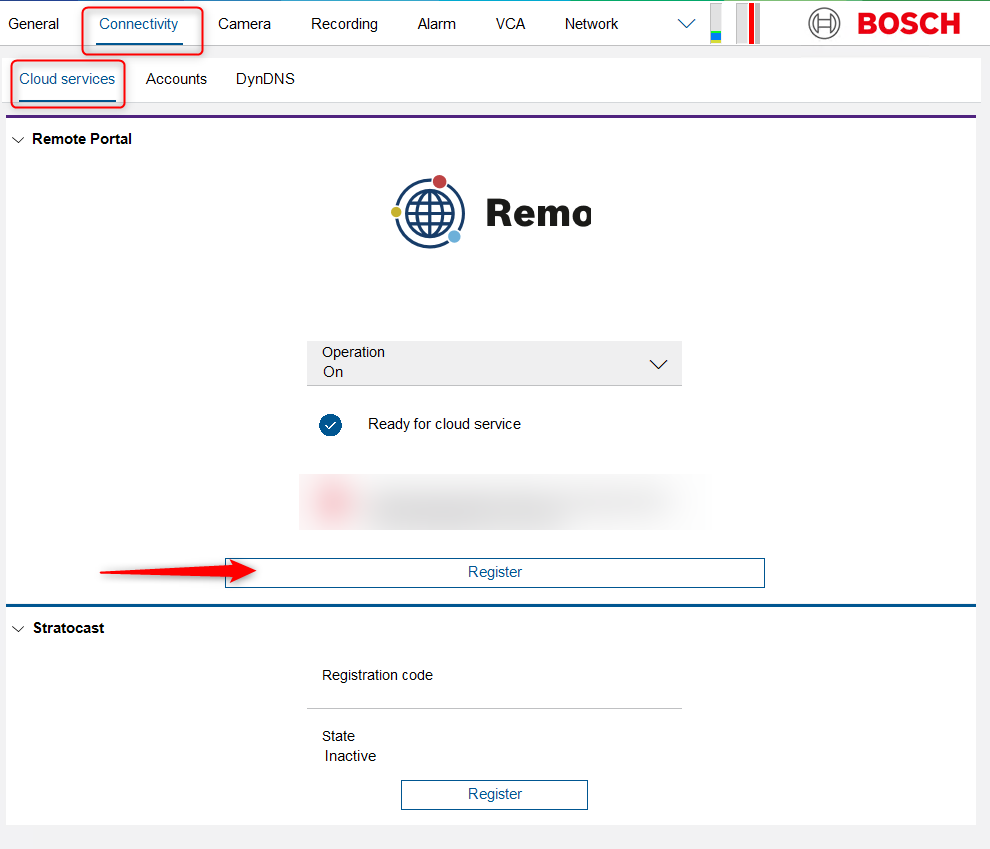Click the red BOSCH wordmark

pyautogui.click(x=908, y=24)
